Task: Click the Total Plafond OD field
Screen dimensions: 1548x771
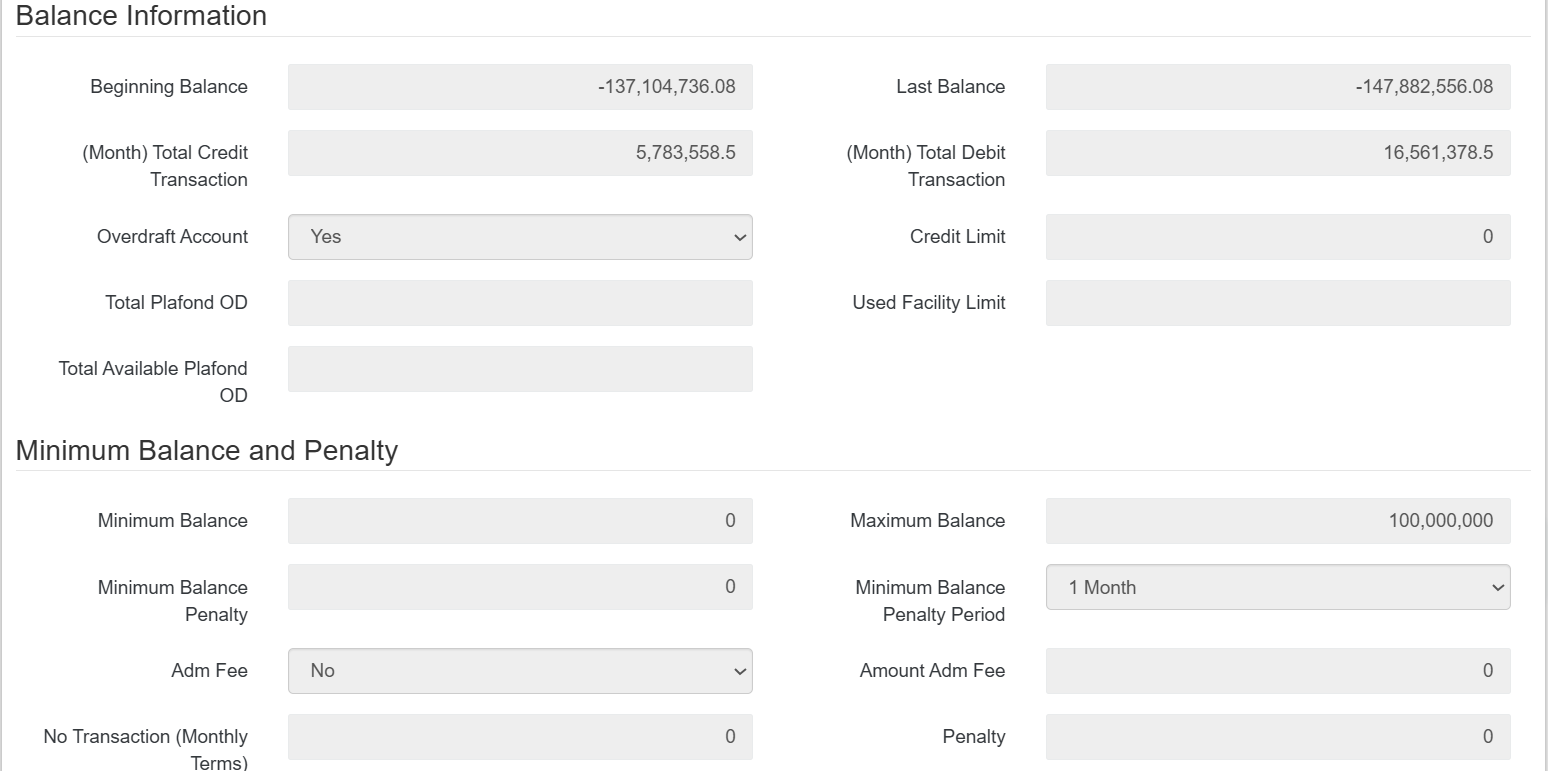Action: coord(520,303)
